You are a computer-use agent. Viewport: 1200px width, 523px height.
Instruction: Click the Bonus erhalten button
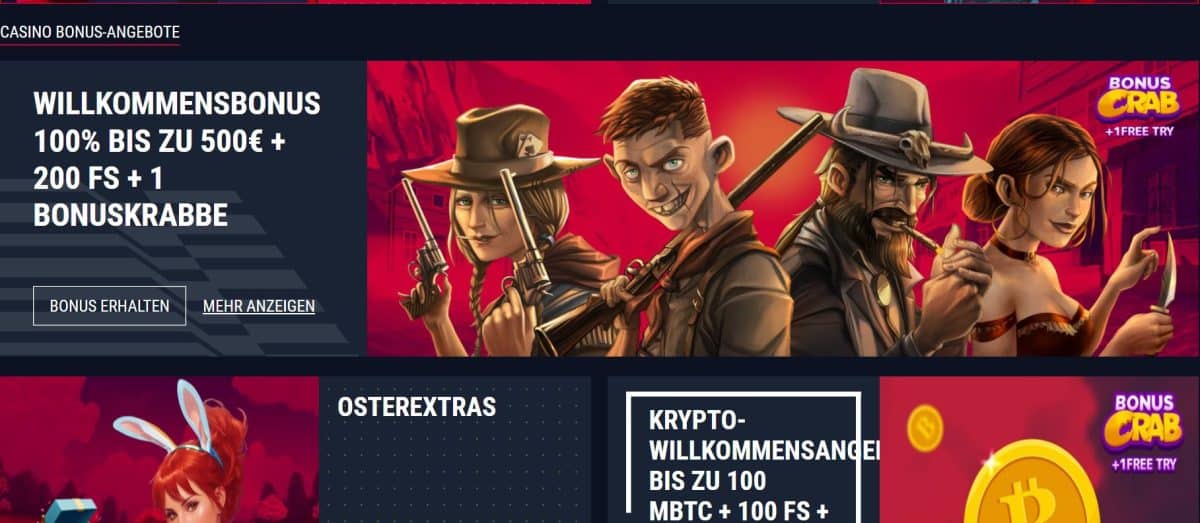point(109,306)
